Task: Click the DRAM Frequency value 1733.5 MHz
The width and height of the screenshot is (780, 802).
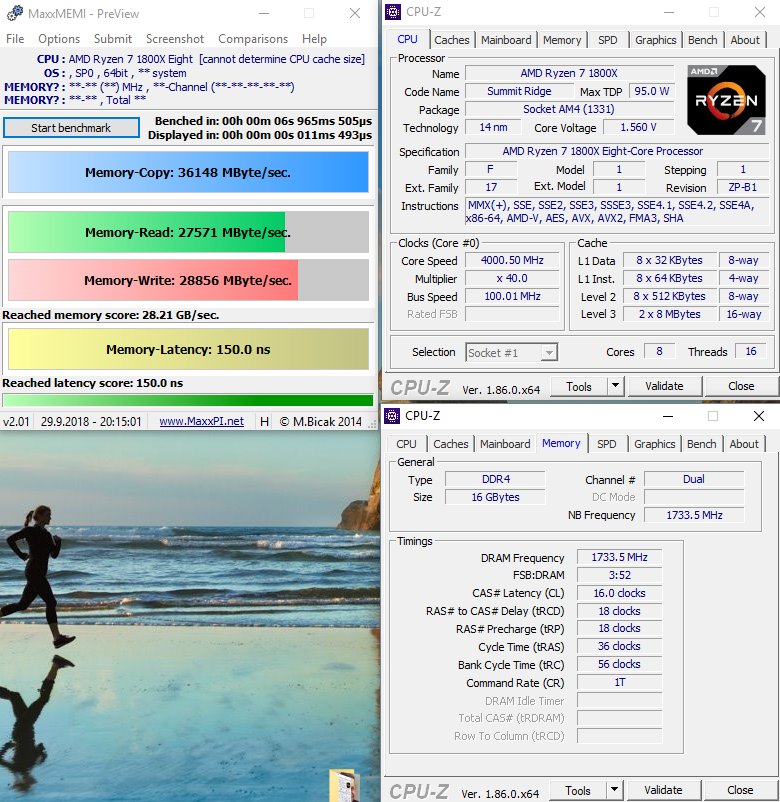Action: coord(619,557)
